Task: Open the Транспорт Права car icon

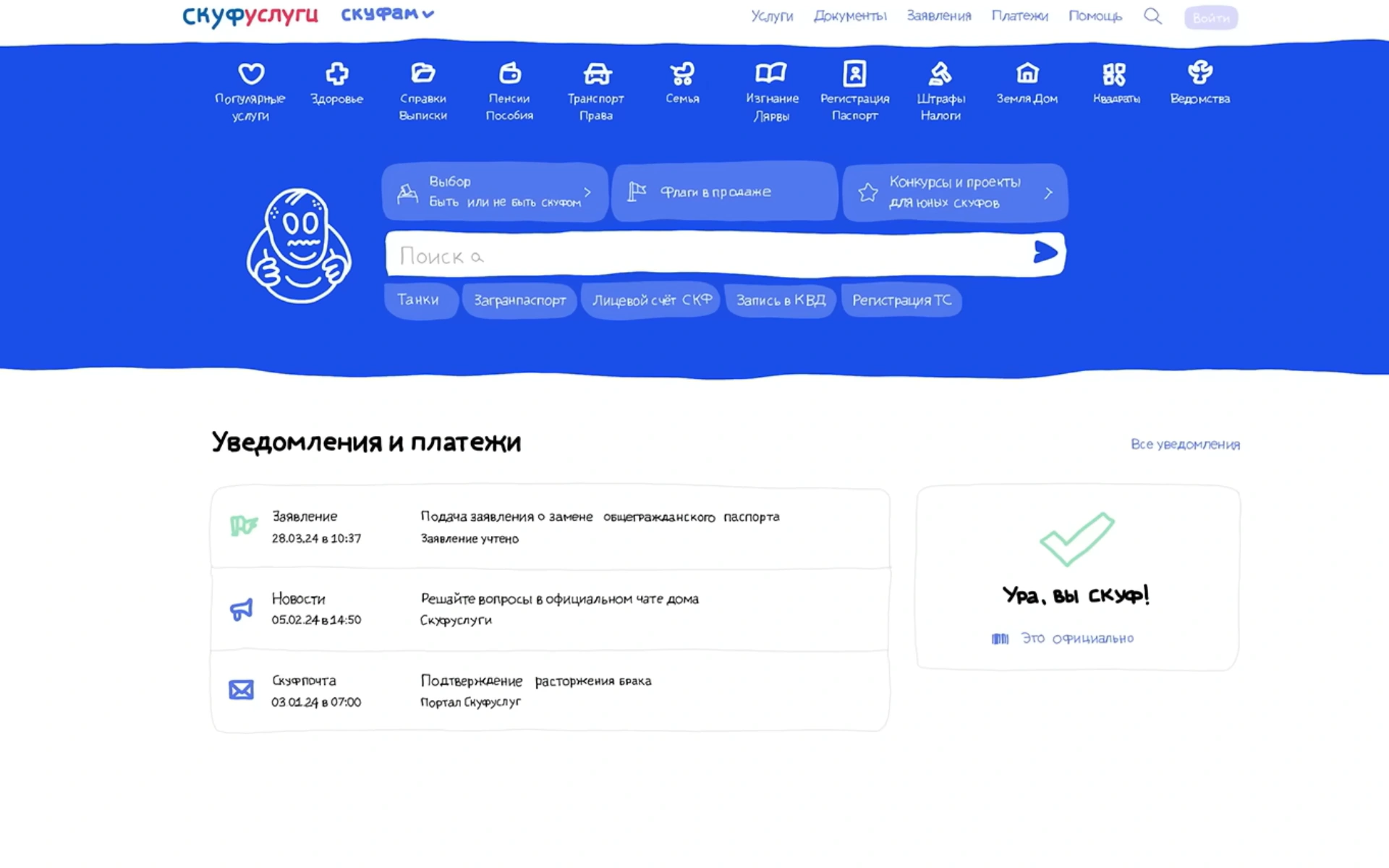Action: 597,74
